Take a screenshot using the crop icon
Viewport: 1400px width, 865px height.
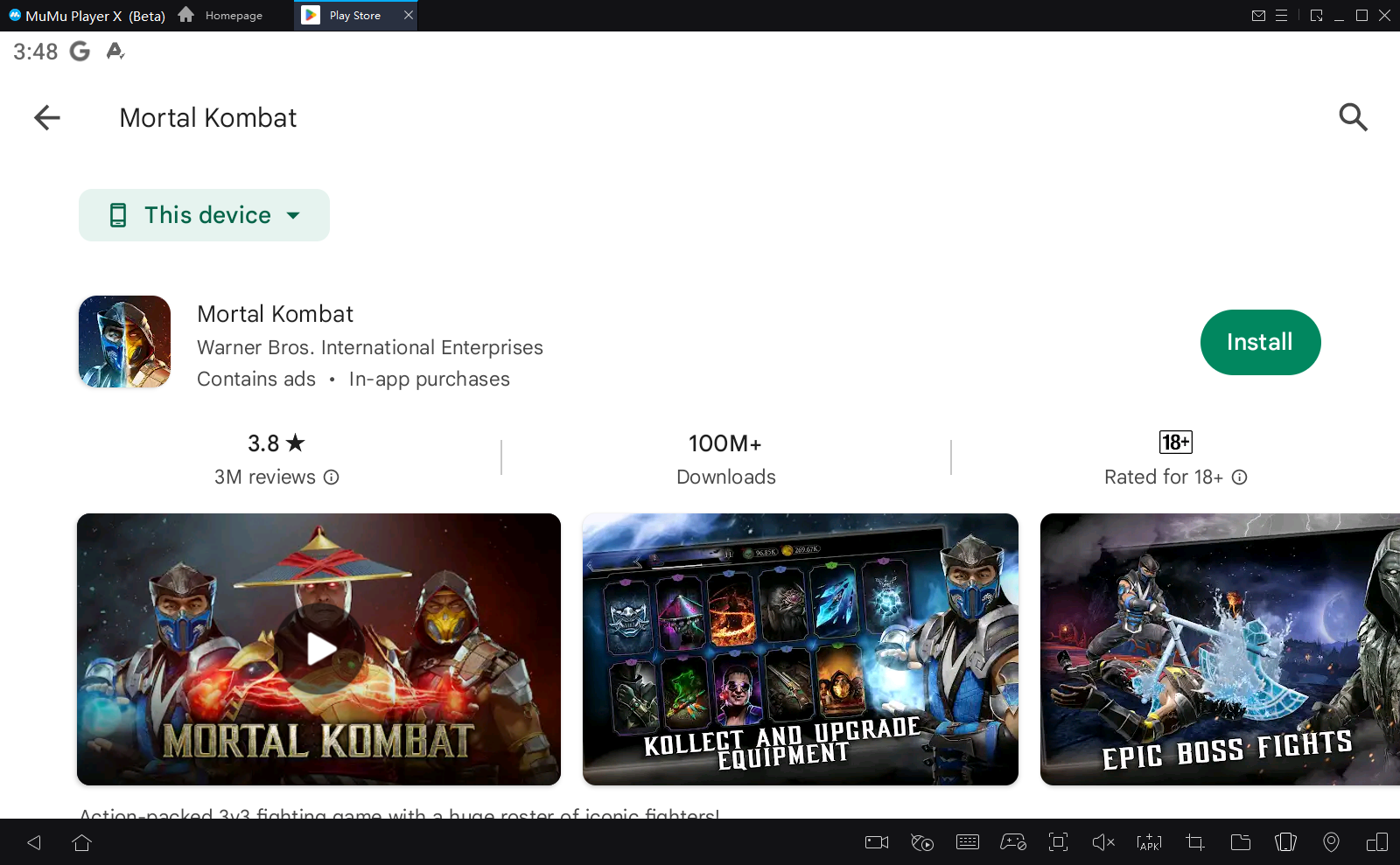click(1194, 842)
